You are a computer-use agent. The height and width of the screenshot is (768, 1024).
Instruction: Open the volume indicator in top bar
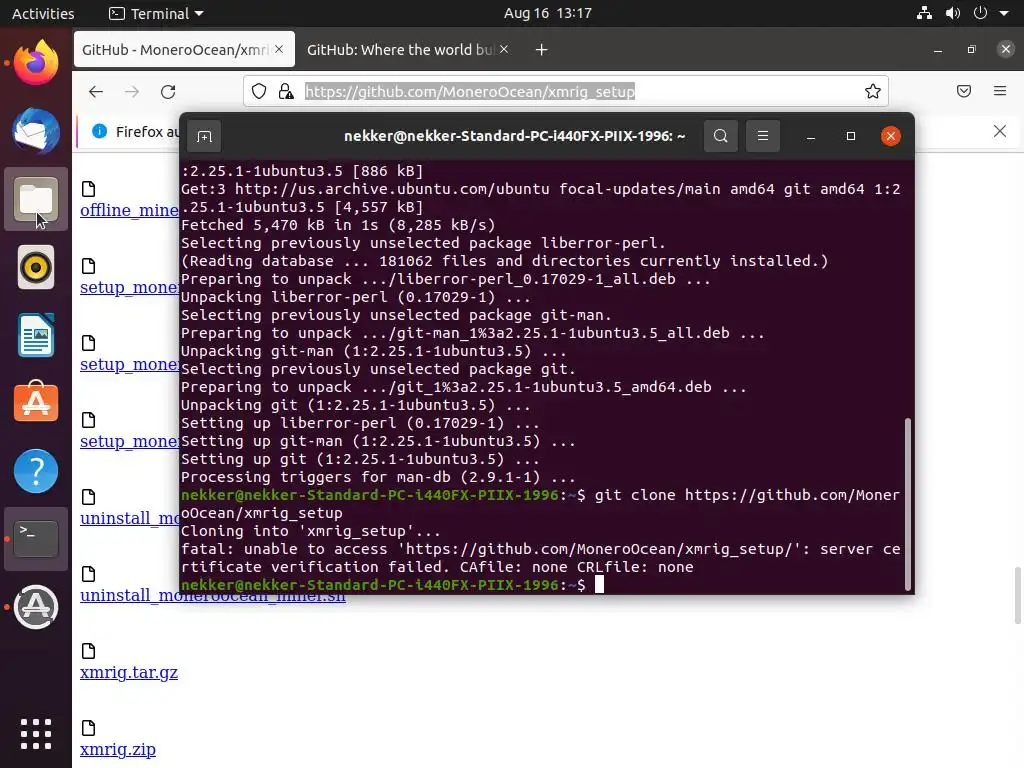[953, 13]
